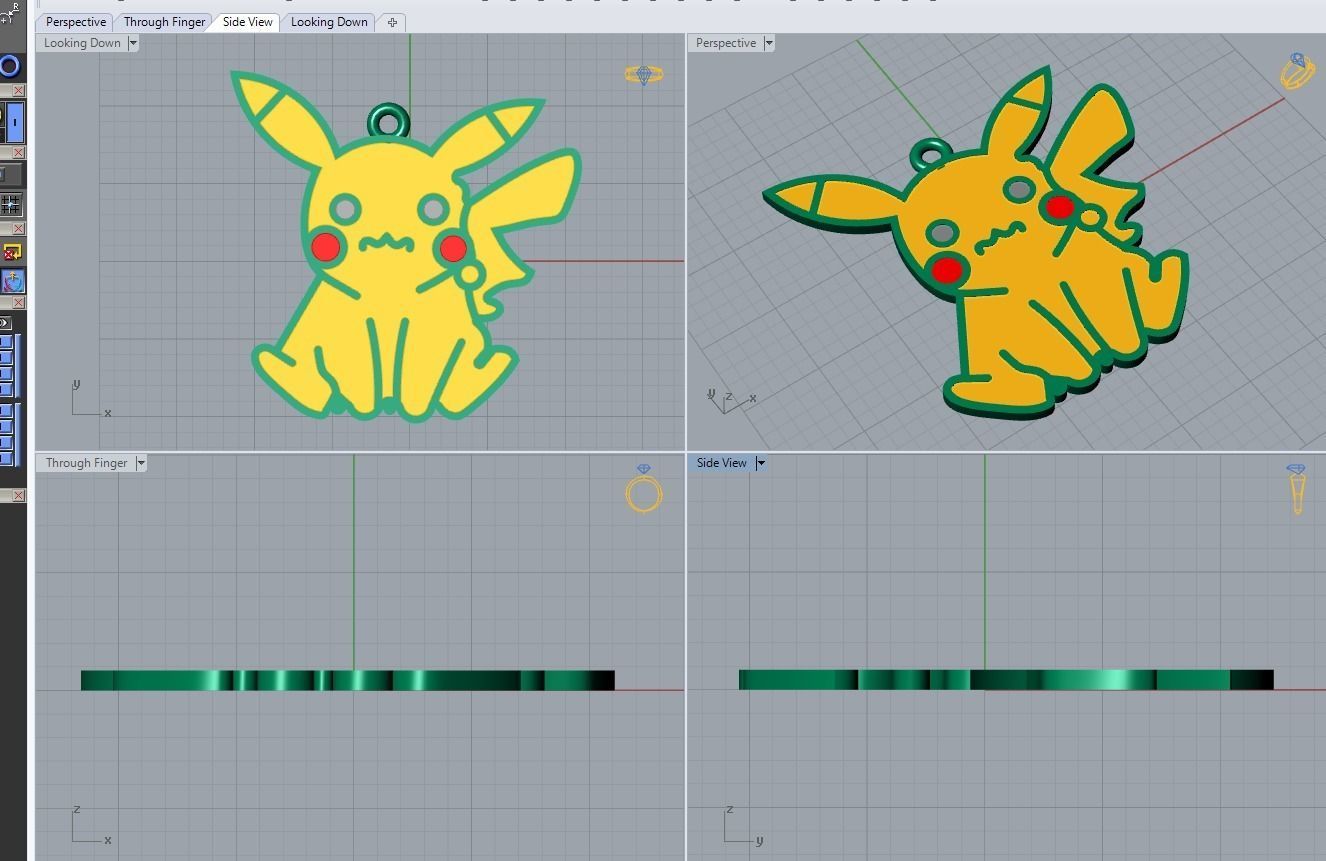This screenshot has height=861, width=1326.
Task: Select the blue ring tool in sidebar
Action: [10, 67]
